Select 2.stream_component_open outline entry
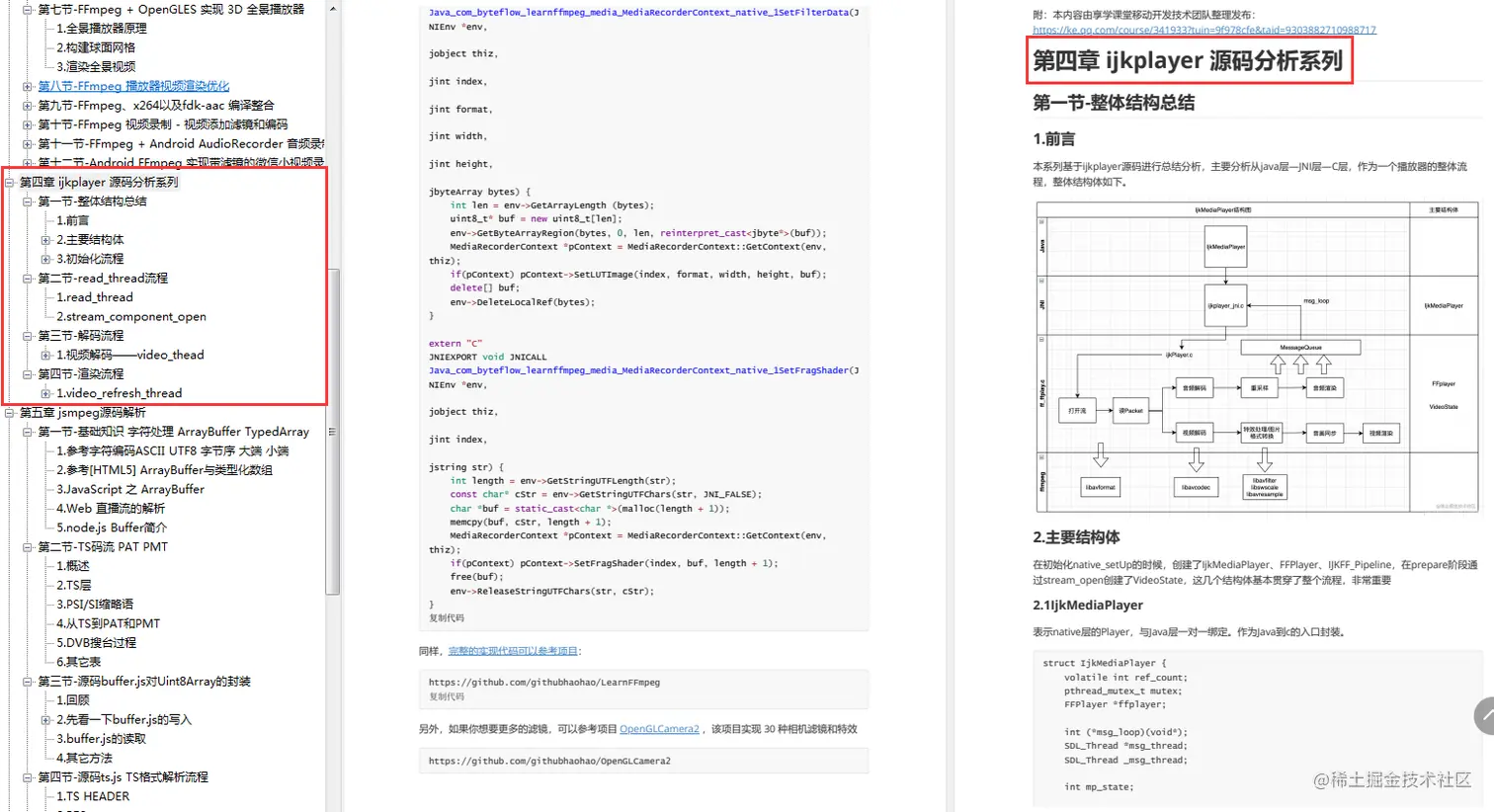1494x812 pixels. (131, 317)
